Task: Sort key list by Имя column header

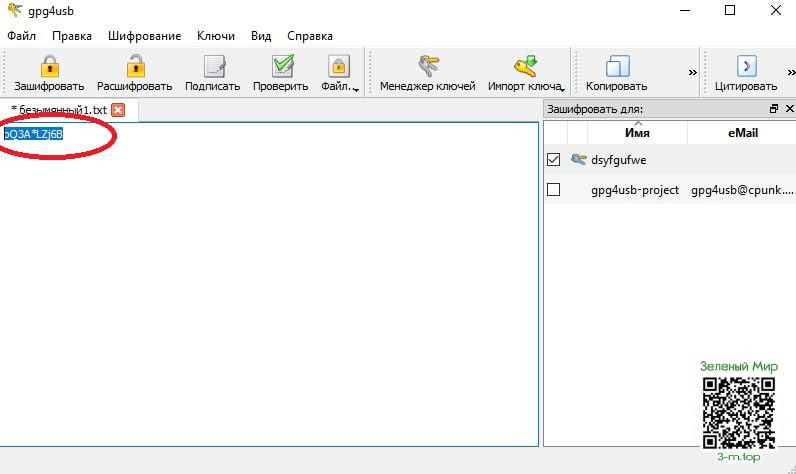Action: [637, 133]
